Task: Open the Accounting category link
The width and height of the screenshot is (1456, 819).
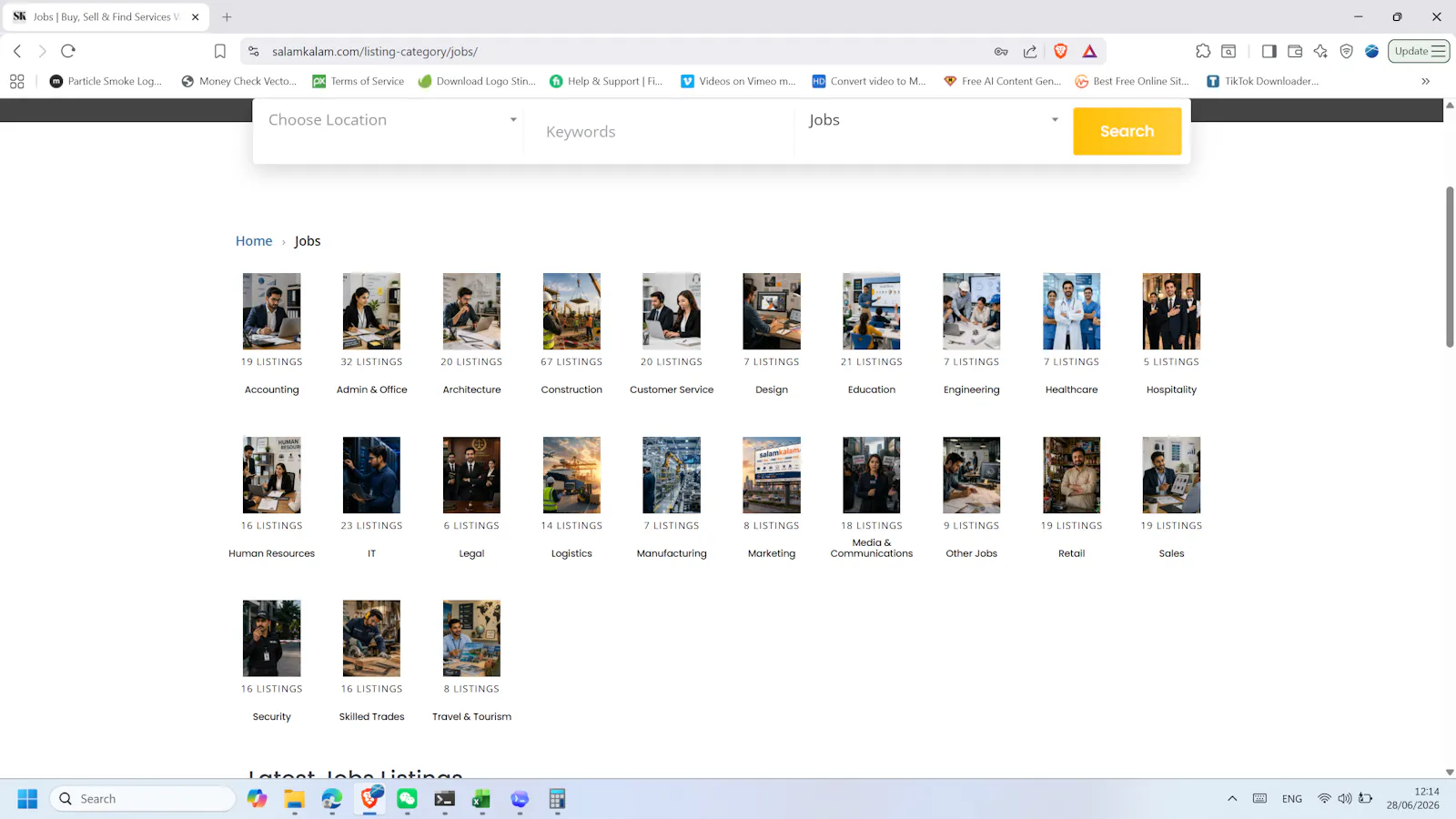Action: tap(271, 389)
